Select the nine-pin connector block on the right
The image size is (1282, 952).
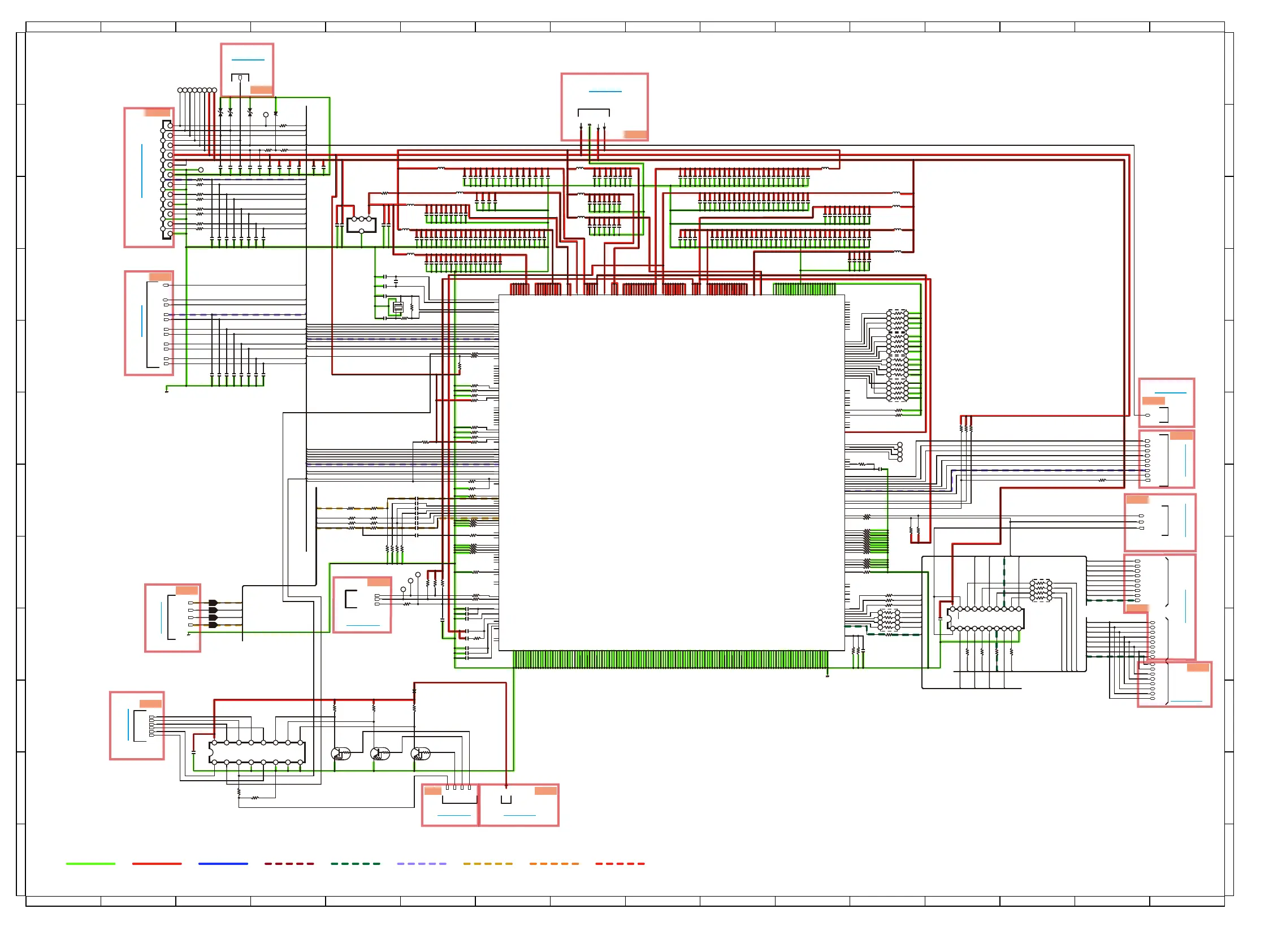(x=1166, y=459)
